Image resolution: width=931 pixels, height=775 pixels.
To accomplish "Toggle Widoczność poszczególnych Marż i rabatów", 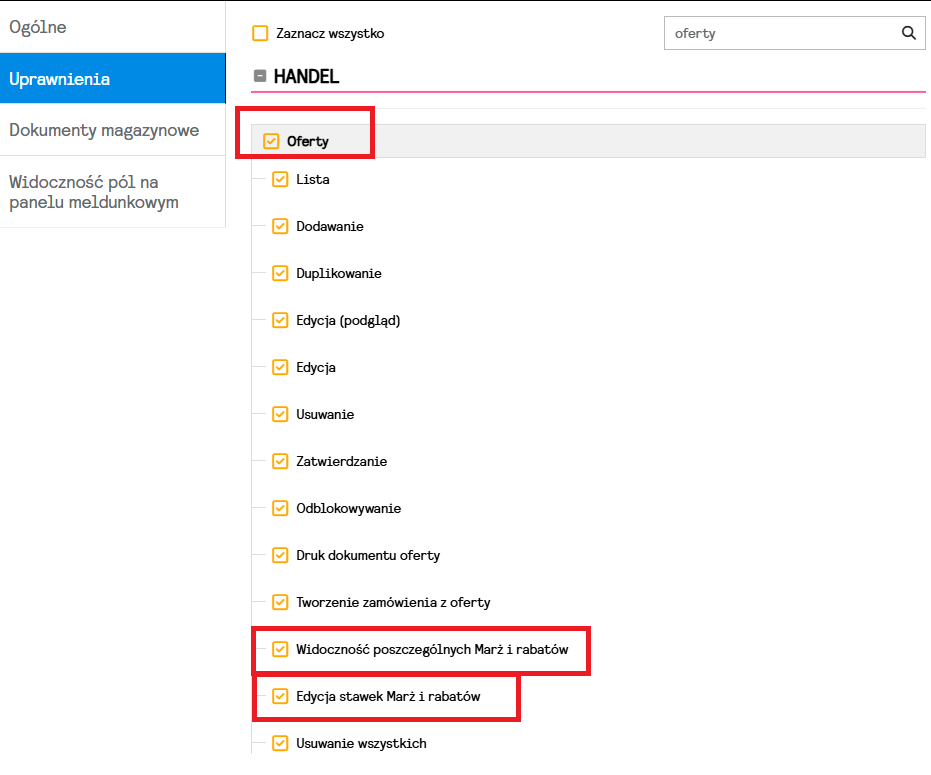I will (x=280, y=650).
